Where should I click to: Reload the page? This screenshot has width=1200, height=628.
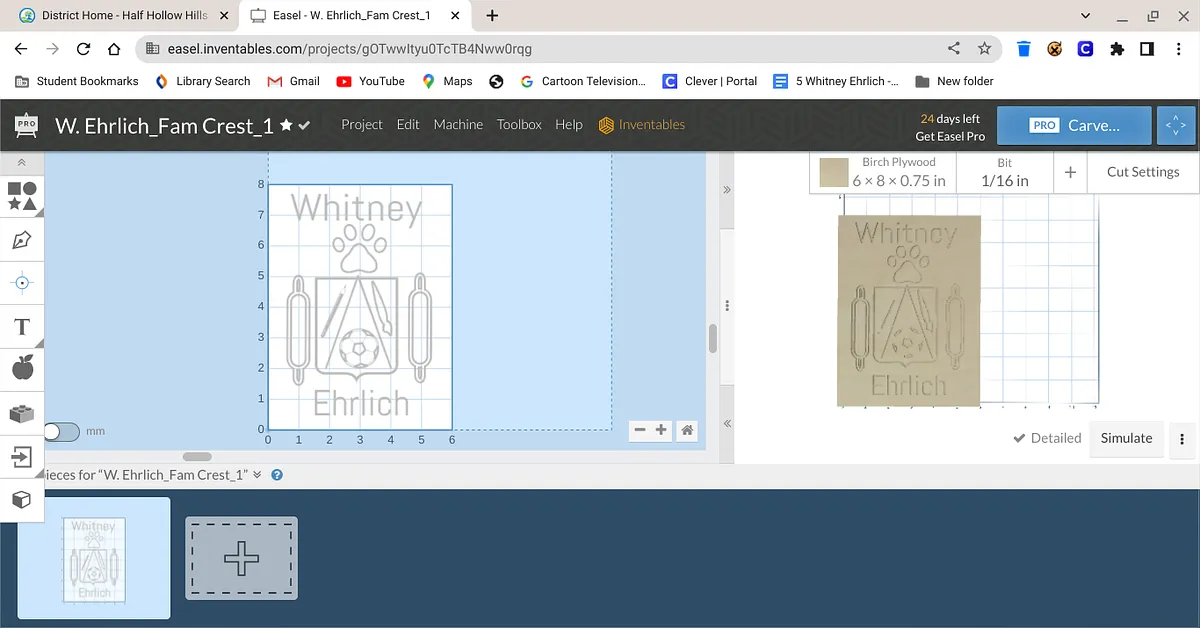coord(83,49)
